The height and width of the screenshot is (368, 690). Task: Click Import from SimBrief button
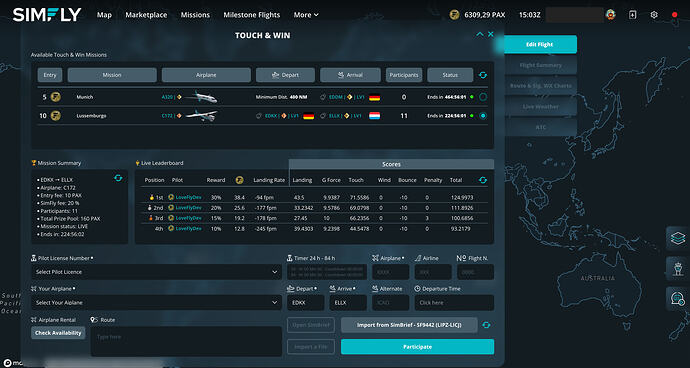(409, 325)
